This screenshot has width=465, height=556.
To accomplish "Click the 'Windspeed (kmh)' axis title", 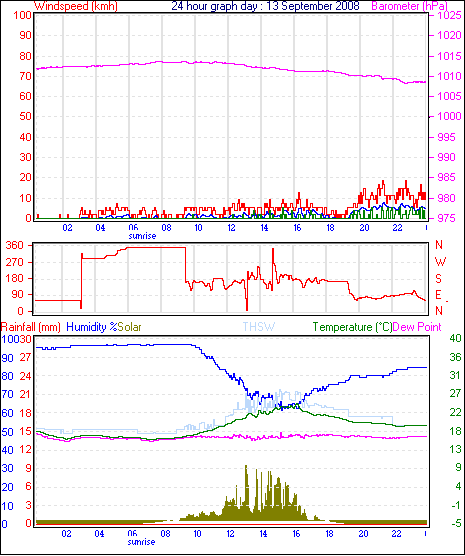I will [x=76, y=6].
